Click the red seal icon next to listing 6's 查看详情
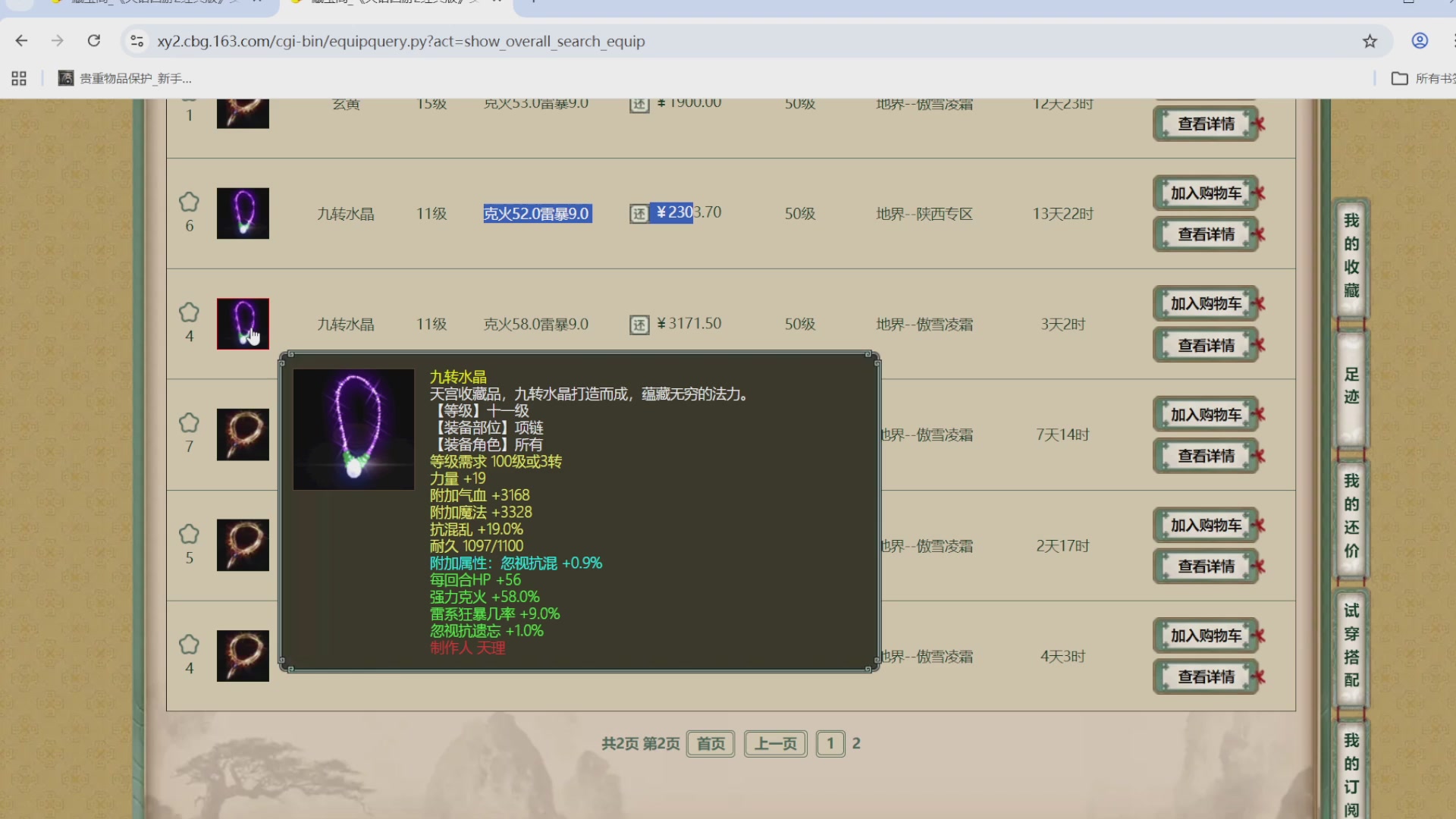The width and height of the screenshot is (1456, 819). pos(1258,234)
